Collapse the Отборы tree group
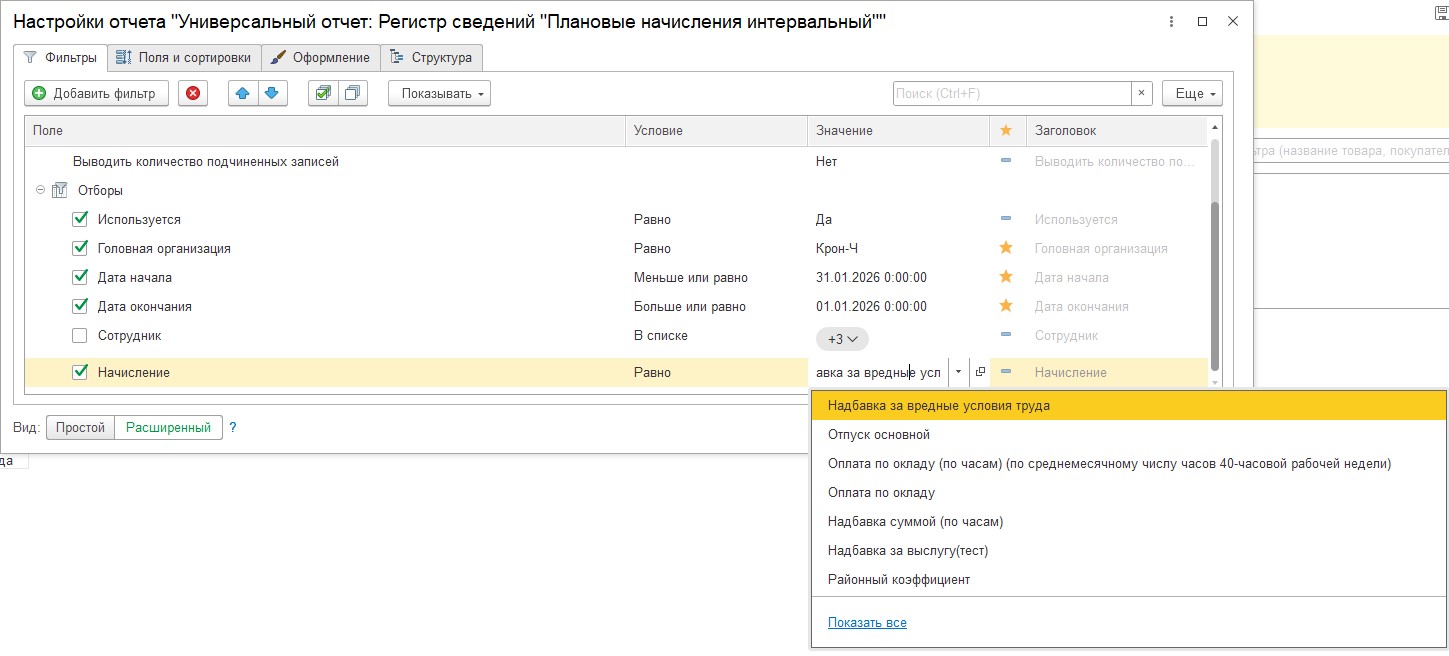 pos(40,190)
